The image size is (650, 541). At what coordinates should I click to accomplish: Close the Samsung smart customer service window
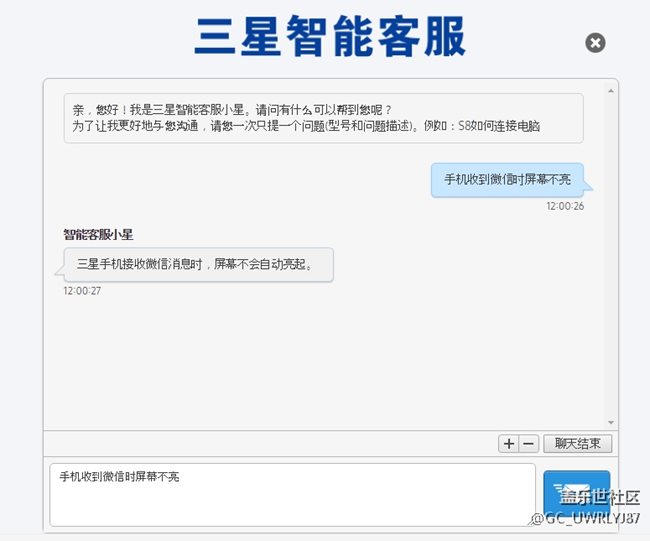[595, 43]
